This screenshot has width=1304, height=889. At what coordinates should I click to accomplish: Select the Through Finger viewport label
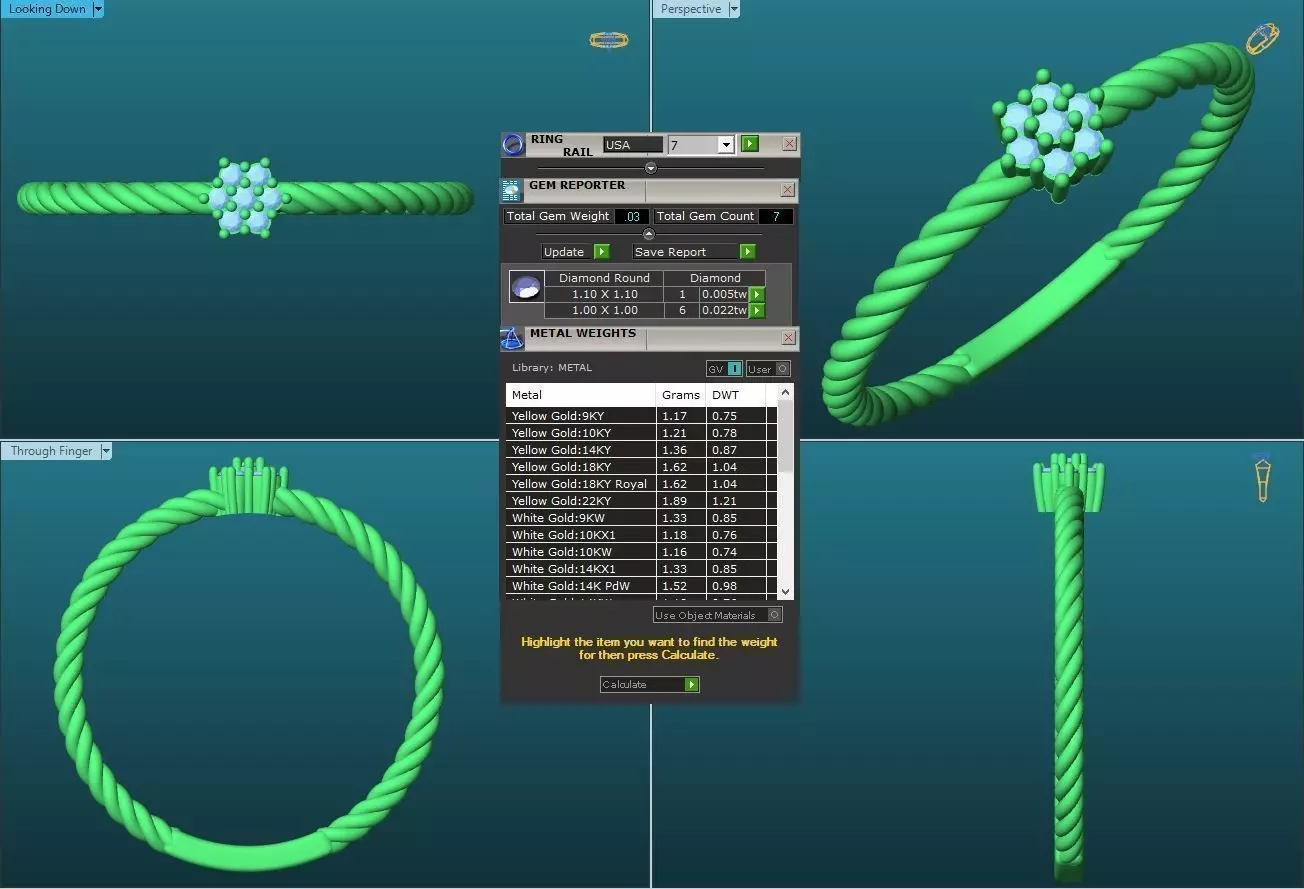point(51,451)
